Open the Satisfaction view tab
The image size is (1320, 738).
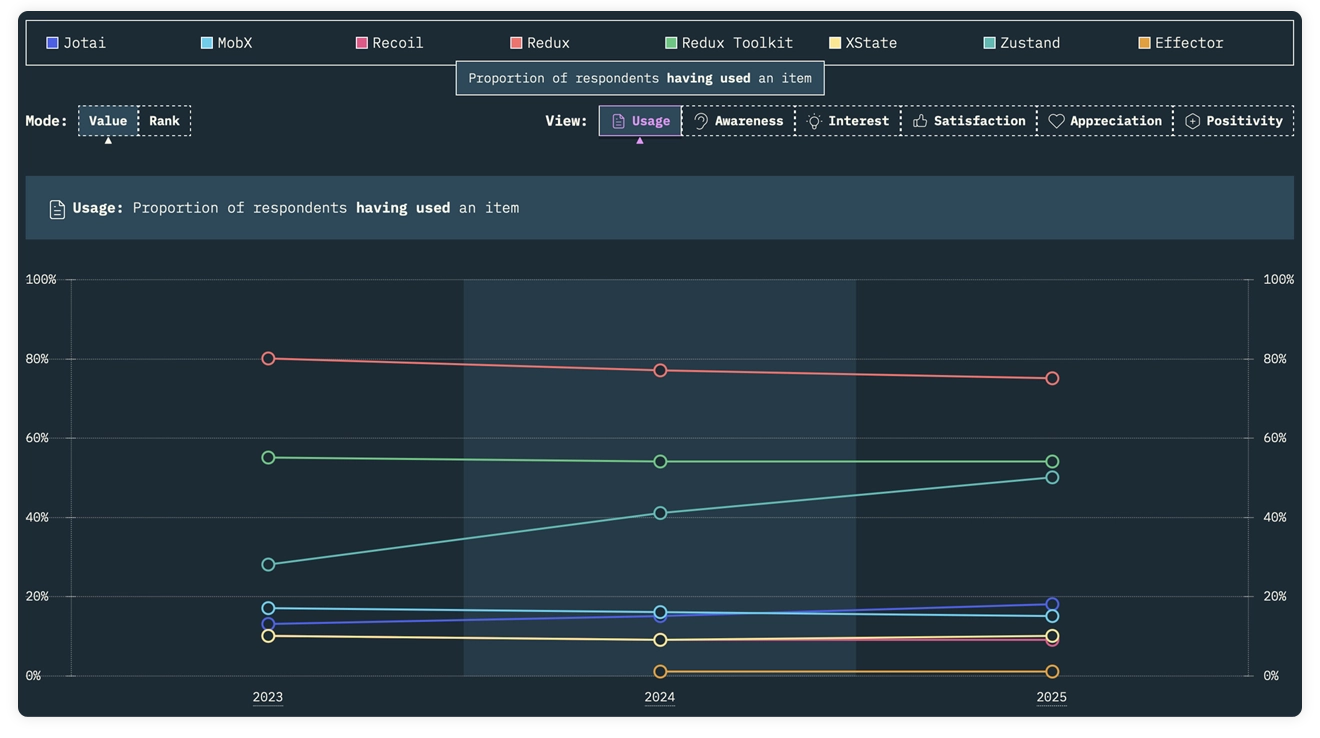coord(969,121)
